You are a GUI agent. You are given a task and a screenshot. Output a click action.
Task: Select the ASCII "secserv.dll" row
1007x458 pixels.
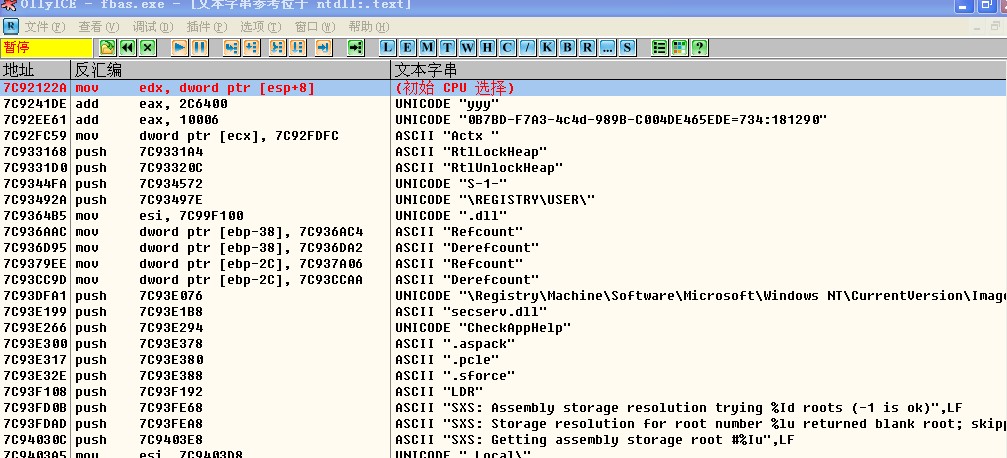503,312
